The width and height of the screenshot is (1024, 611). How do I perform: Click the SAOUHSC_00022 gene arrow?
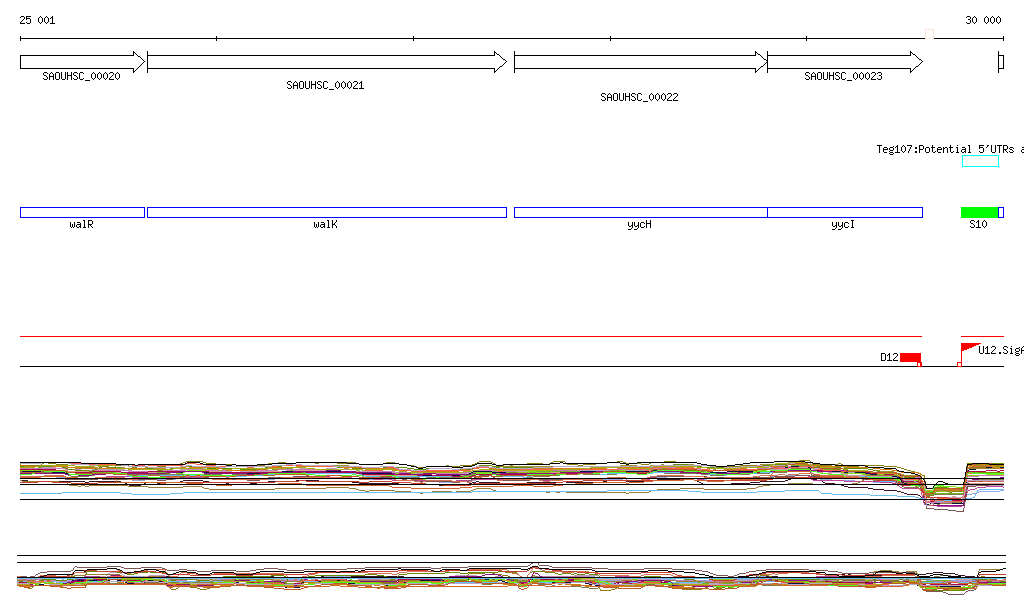point(640,62)
